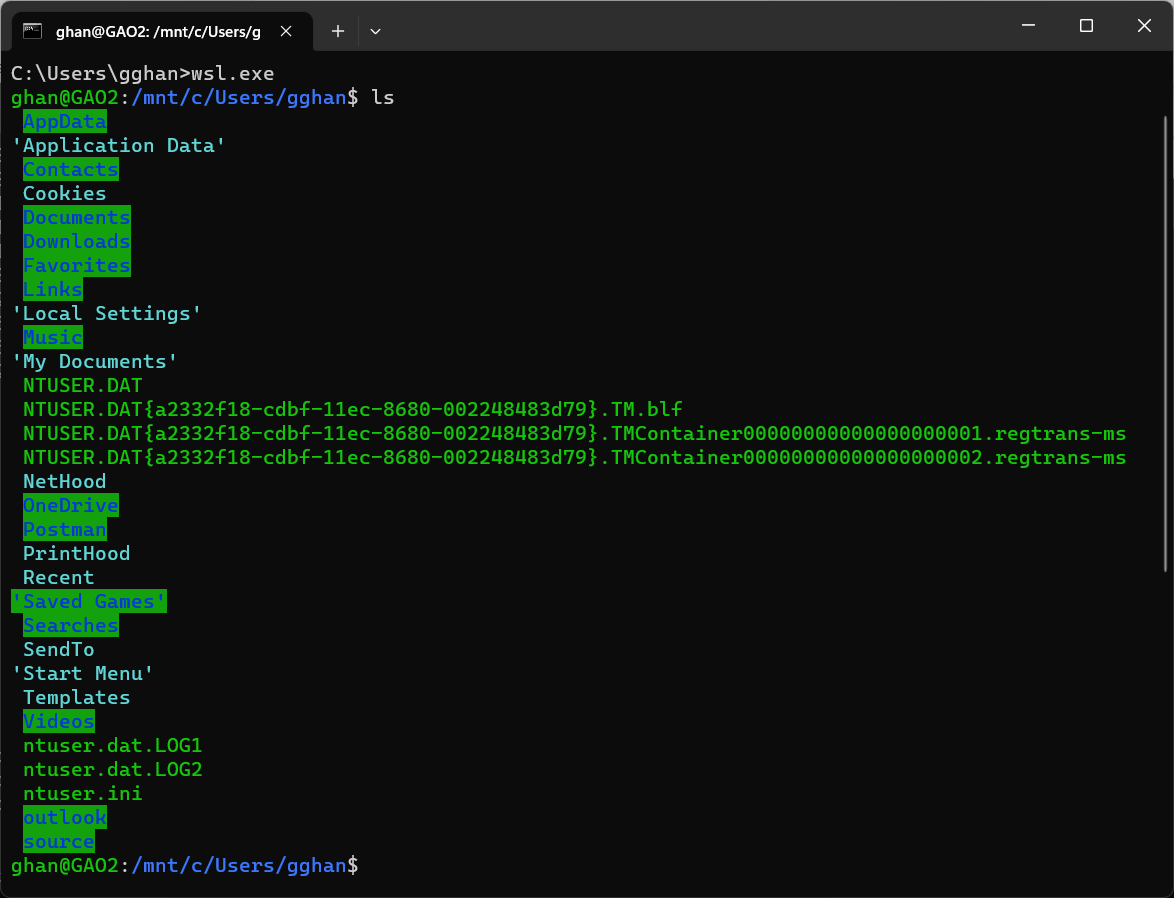Select the ls command text
Viewport: 1174px width, 898px height.
pos(385,97)
